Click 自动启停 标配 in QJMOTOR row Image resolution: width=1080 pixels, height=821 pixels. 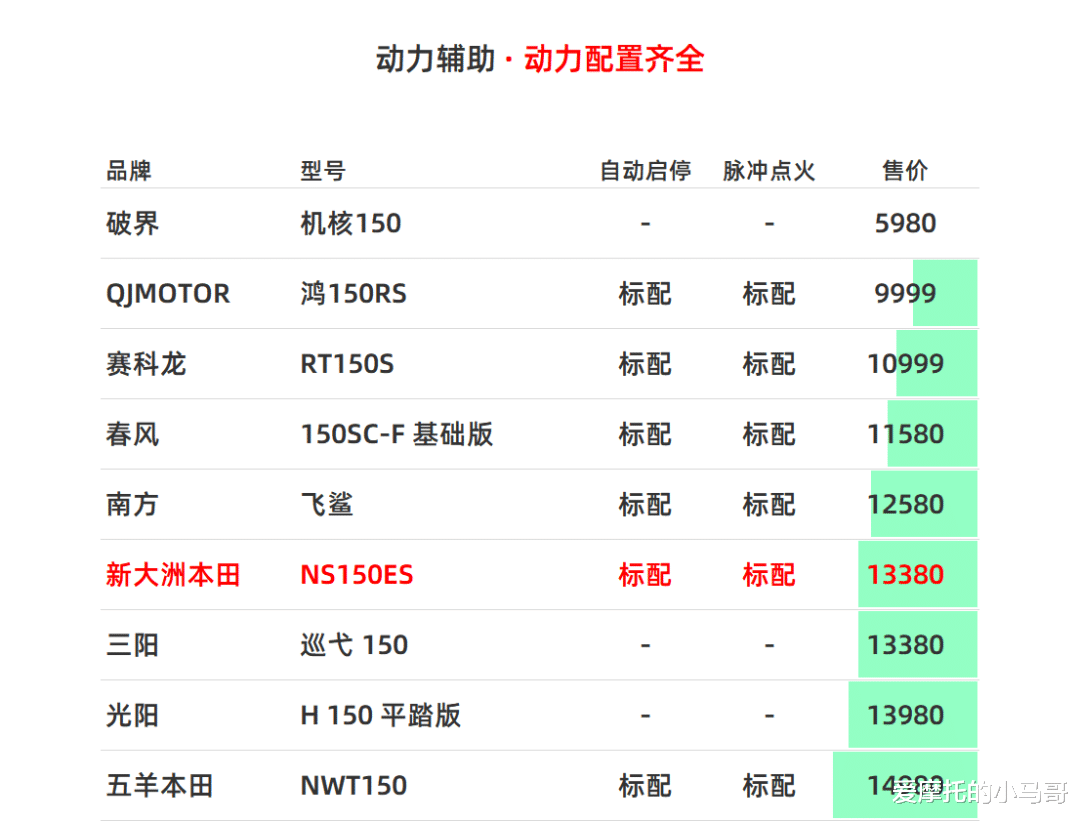point(645,294)
